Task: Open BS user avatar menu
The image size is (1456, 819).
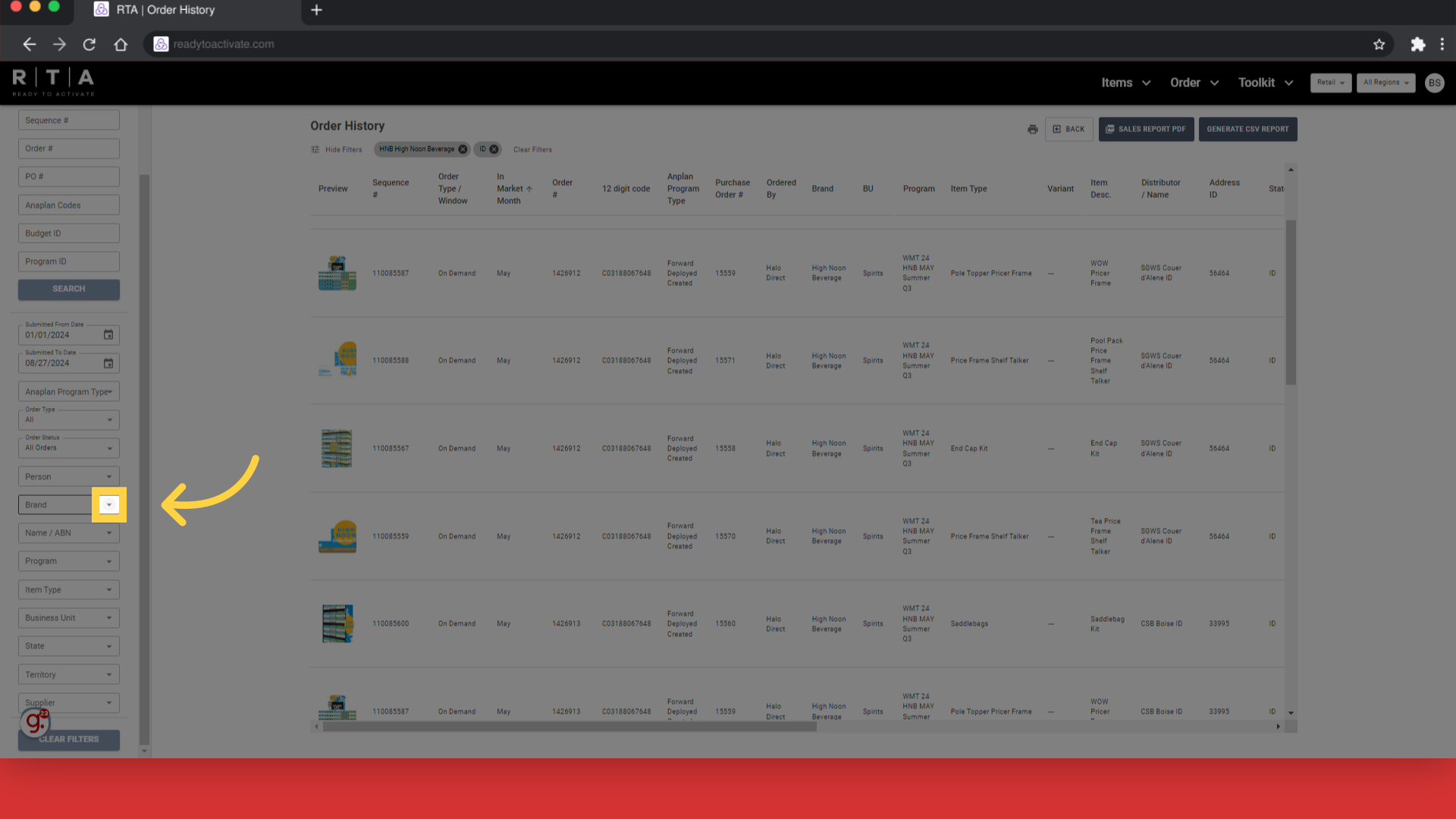Action: pos(1434,83)
